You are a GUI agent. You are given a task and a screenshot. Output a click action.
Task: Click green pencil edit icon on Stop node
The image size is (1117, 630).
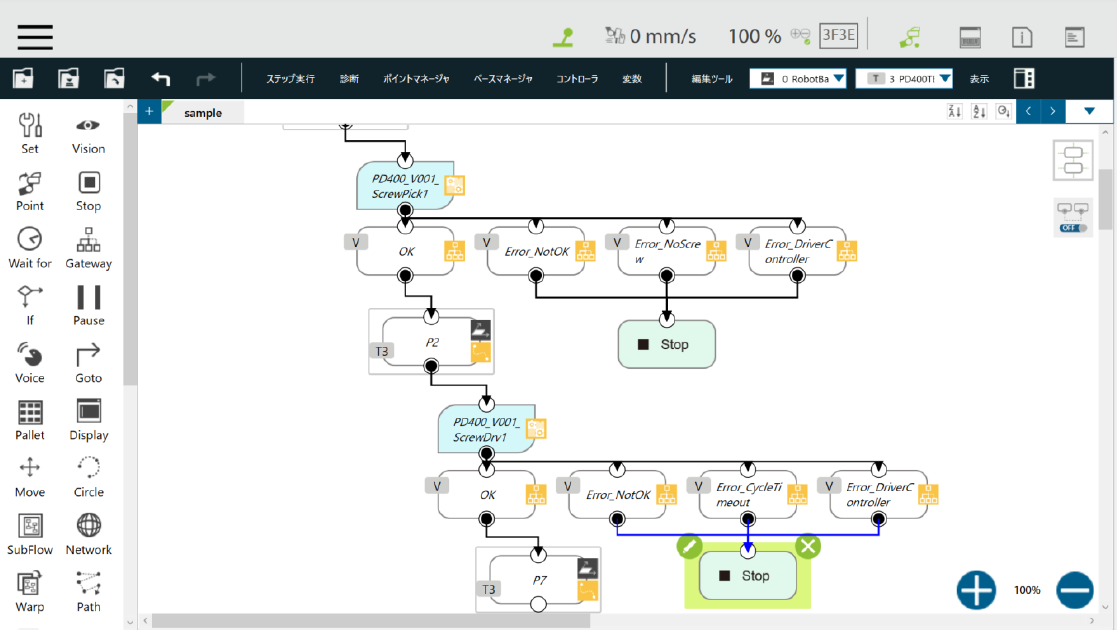pyautogui.click(x=689, y=546)
